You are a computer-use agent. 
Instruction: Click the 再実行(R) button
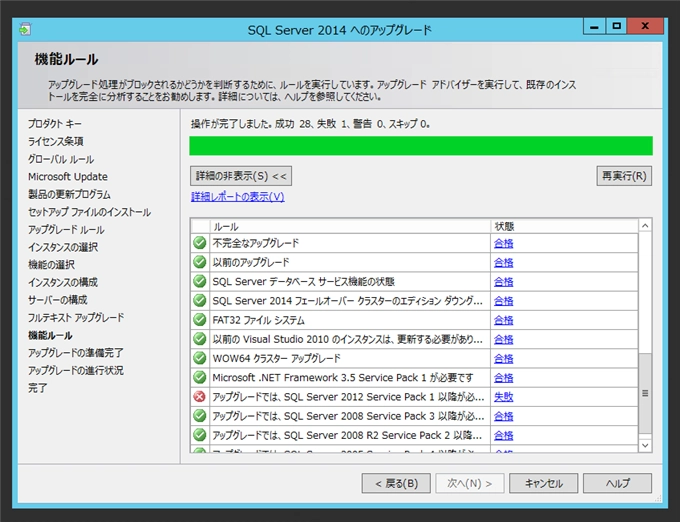pos(624,176)
